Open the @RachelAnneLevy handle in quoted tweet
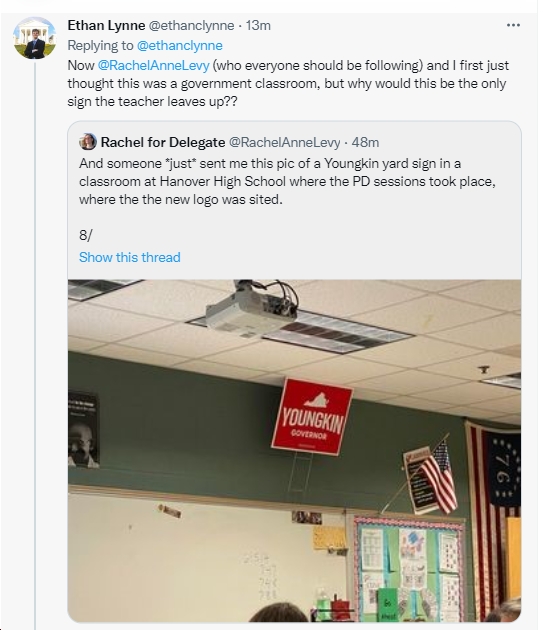 pos(284,142)
